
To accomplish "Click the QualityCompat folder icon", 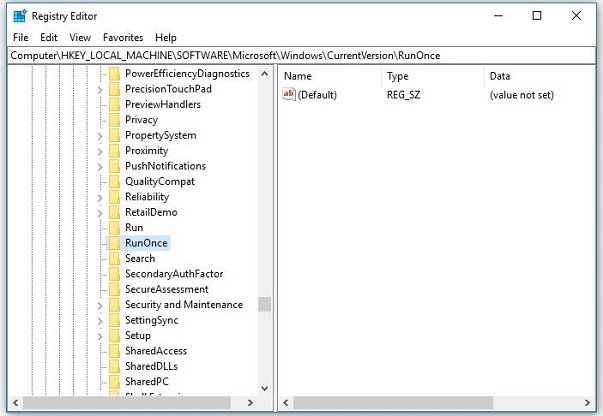I will click(114, 181).
